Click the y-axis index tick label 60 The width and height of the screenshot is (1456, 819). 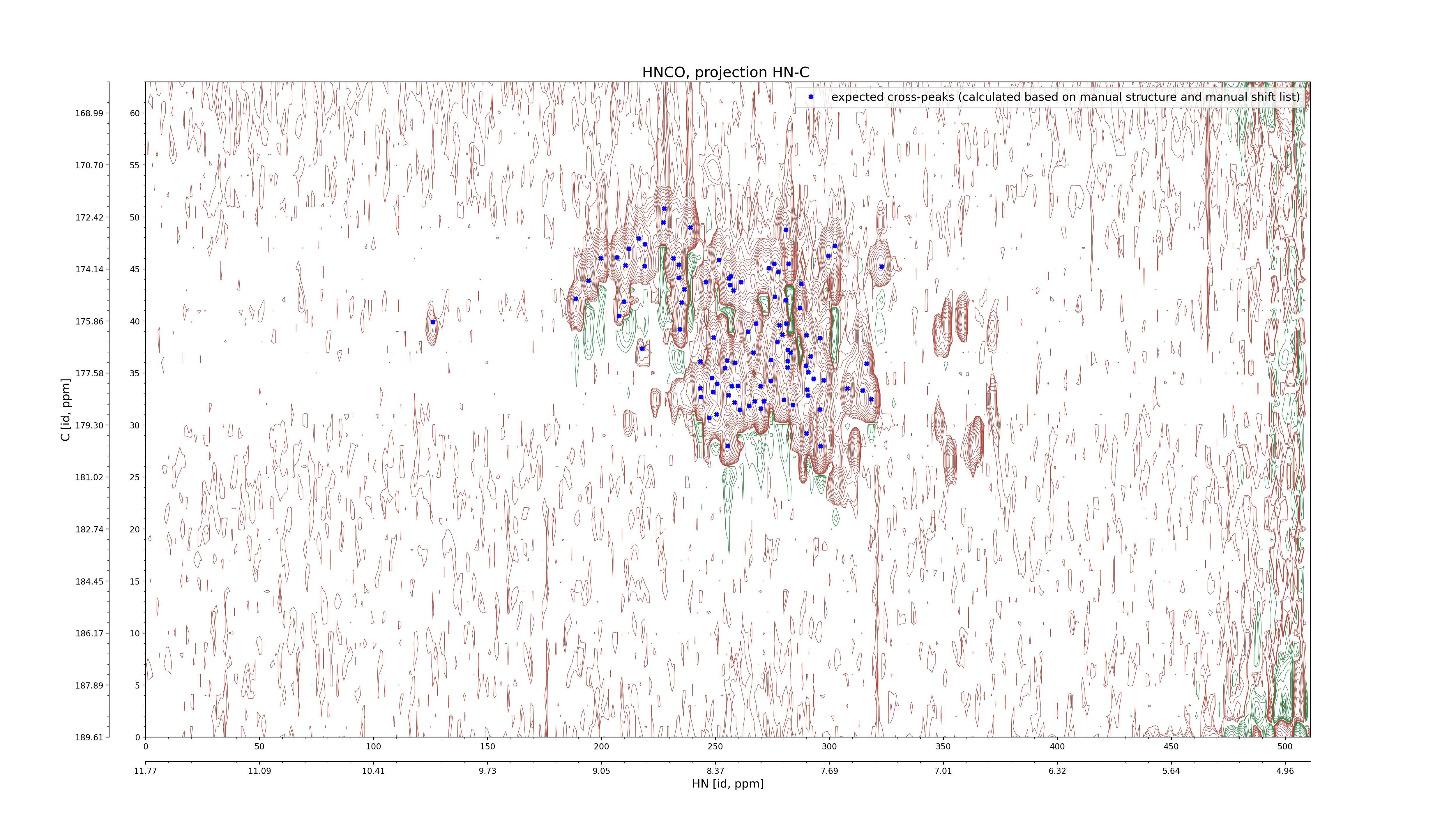tap(135, 113)
